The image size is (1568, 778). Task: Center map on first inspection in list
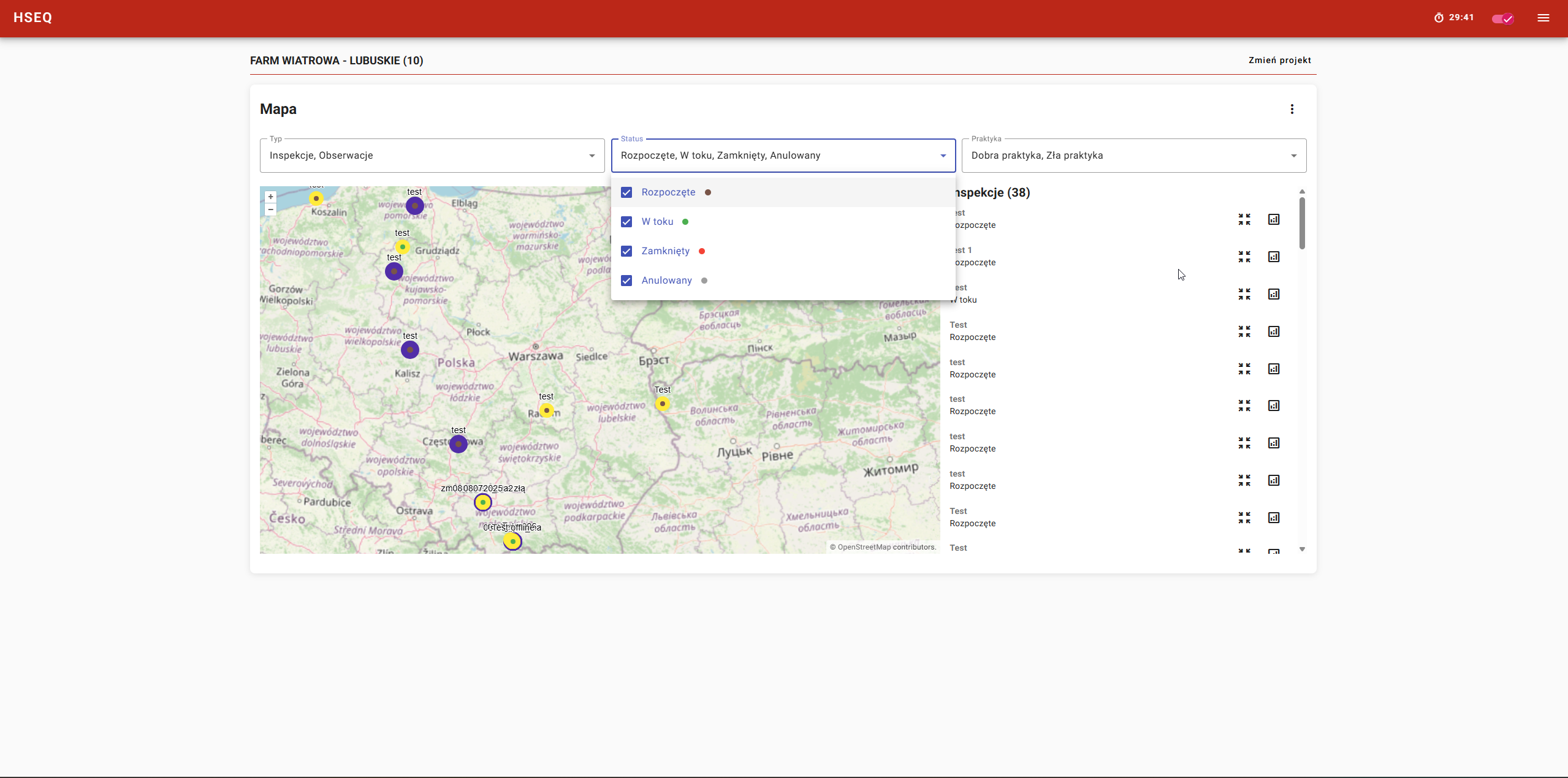tap(1244, 219)
